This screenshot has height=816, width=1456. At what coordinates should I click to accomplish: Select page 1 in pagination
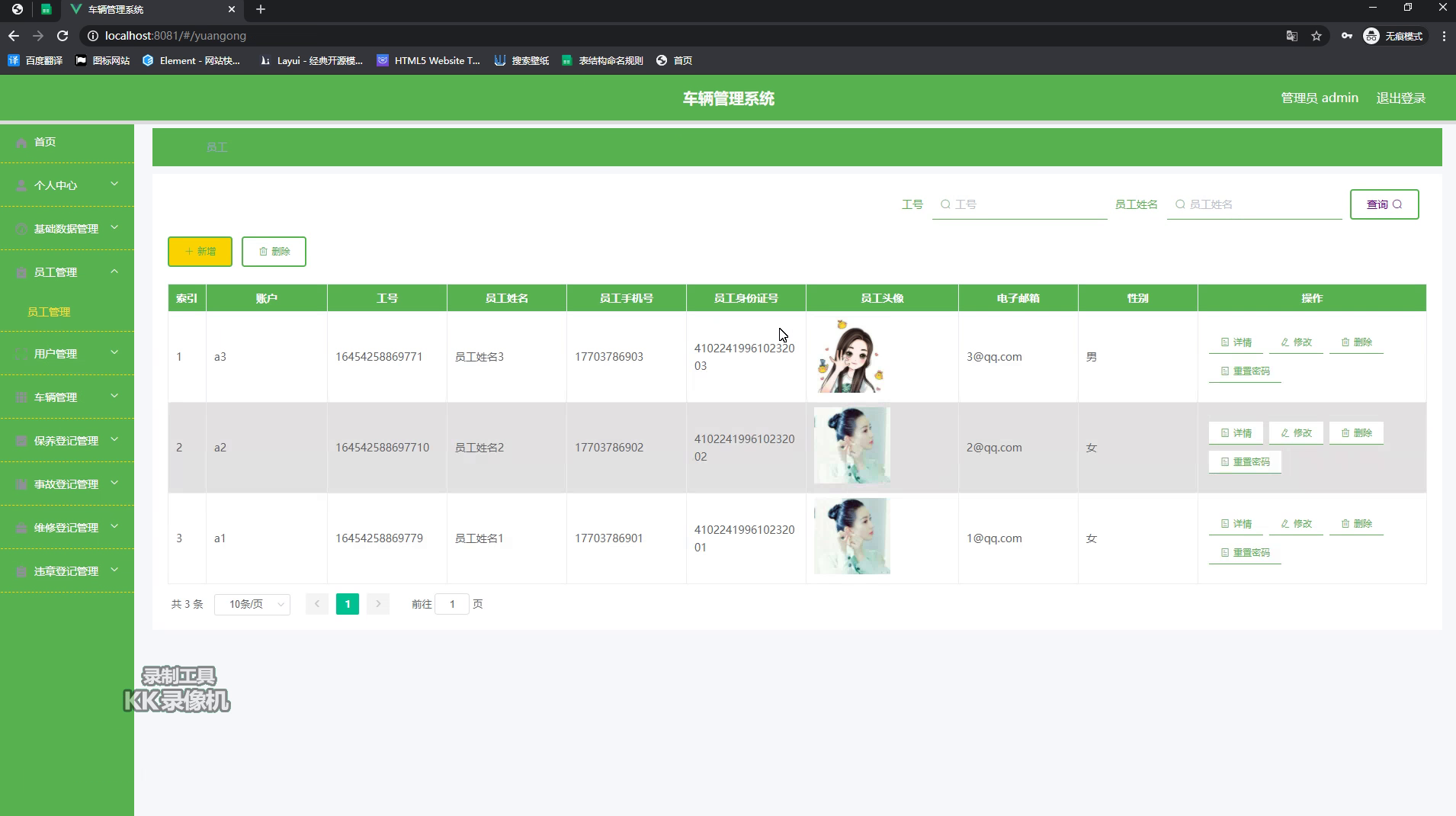click(348, 604)
